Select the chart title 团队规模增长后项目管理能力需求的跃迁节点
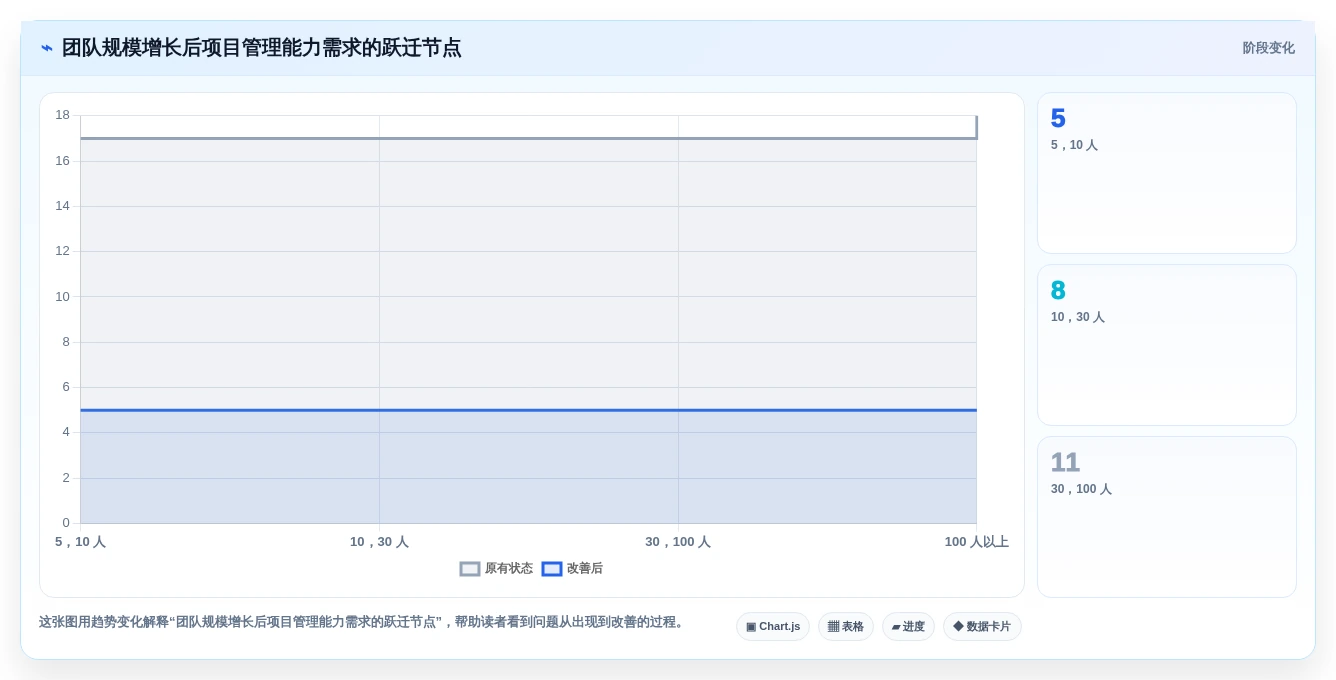Viewport: 1336px width, 680px height. (262, 48)
